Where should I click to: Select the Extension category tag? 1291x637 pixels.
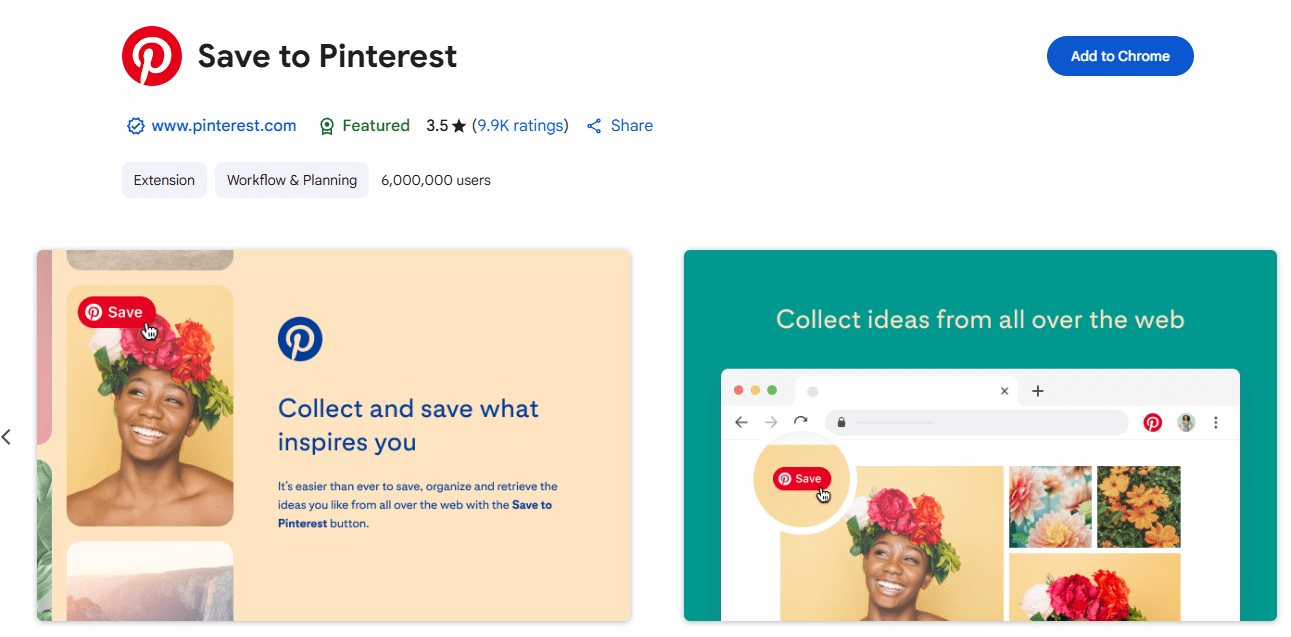pyautogui.click(x=164, y=180)
